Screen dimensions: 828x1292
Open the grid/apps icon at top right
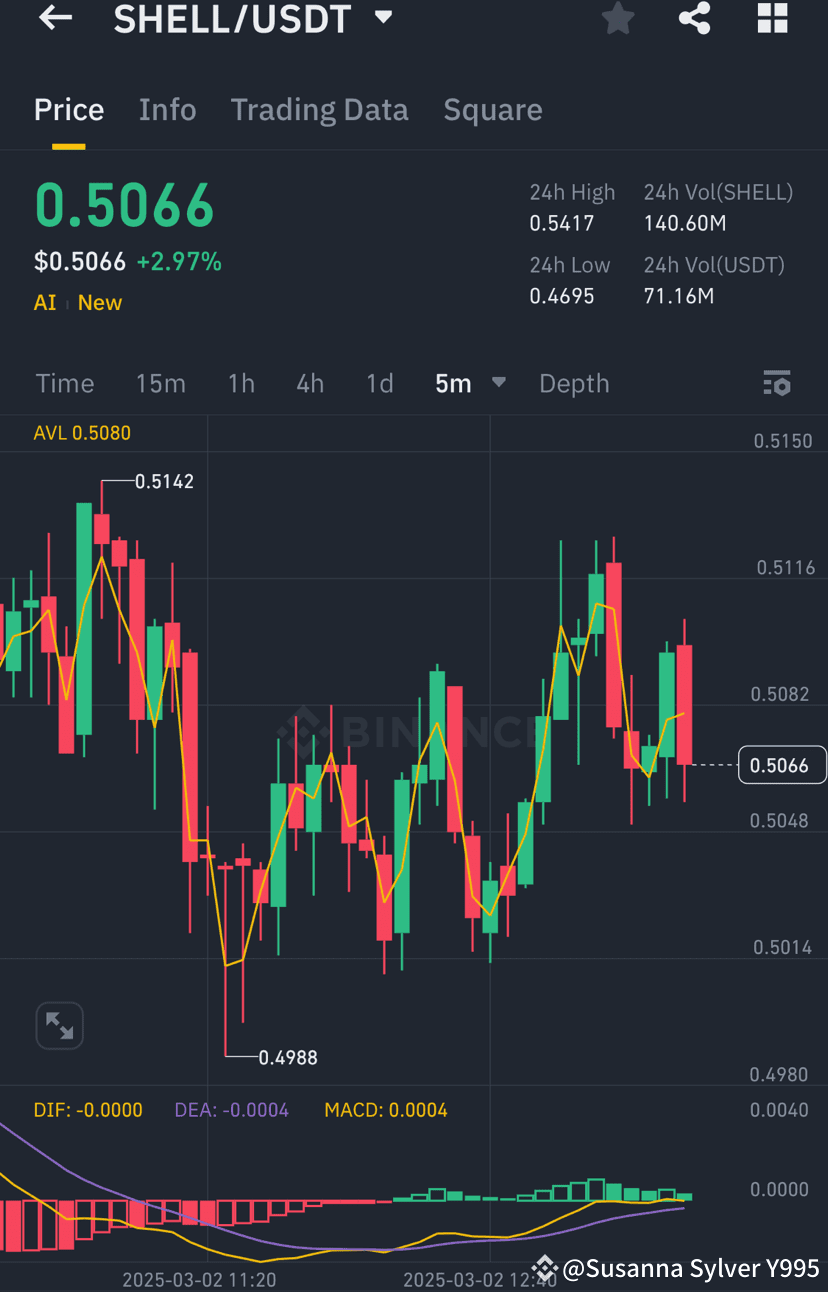[x=772, y=18]
